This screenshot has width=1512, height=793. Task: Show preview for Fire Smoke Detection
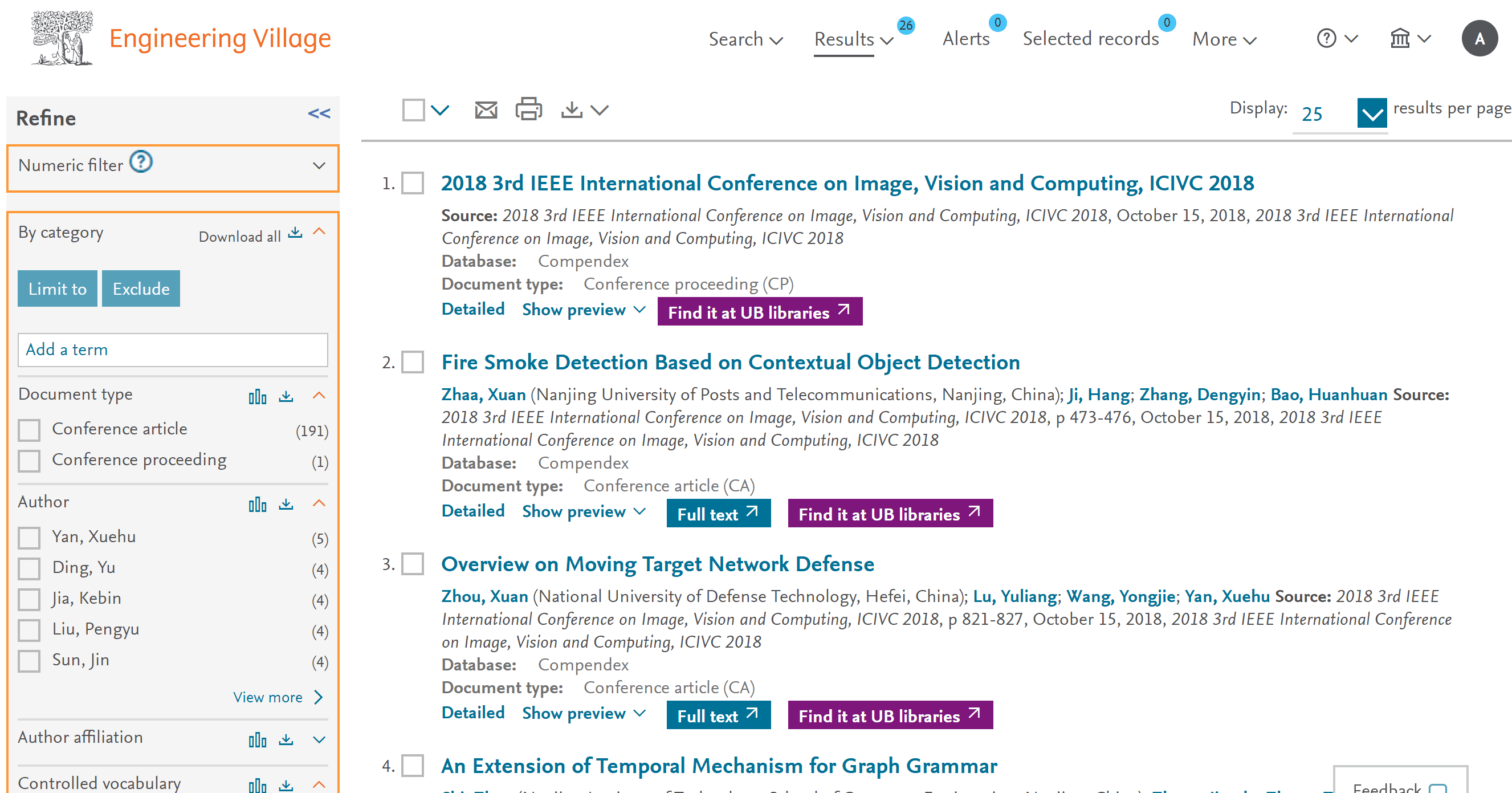tap(584, 511)
